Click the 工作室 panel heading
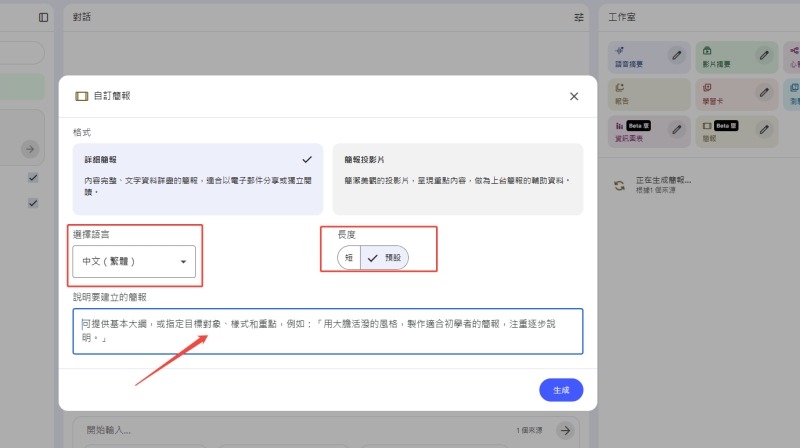This screenshot has width=800, height=448. pos(621,17)
